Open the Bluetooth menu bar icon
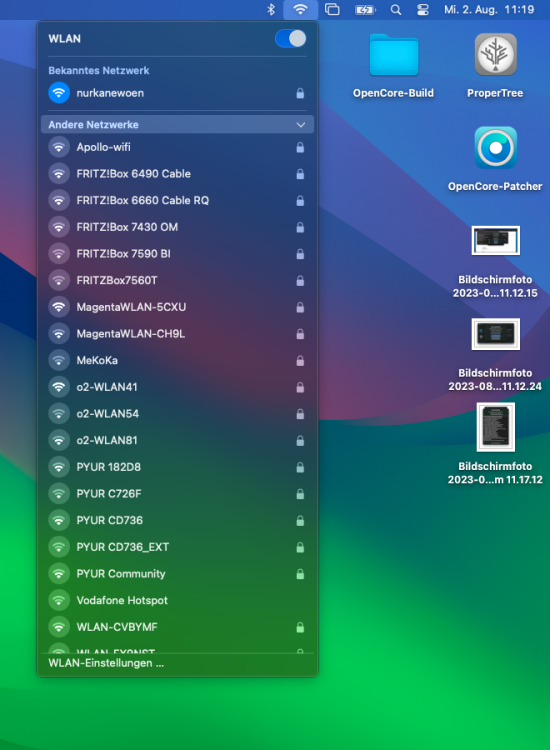 (x=271, y=10)
